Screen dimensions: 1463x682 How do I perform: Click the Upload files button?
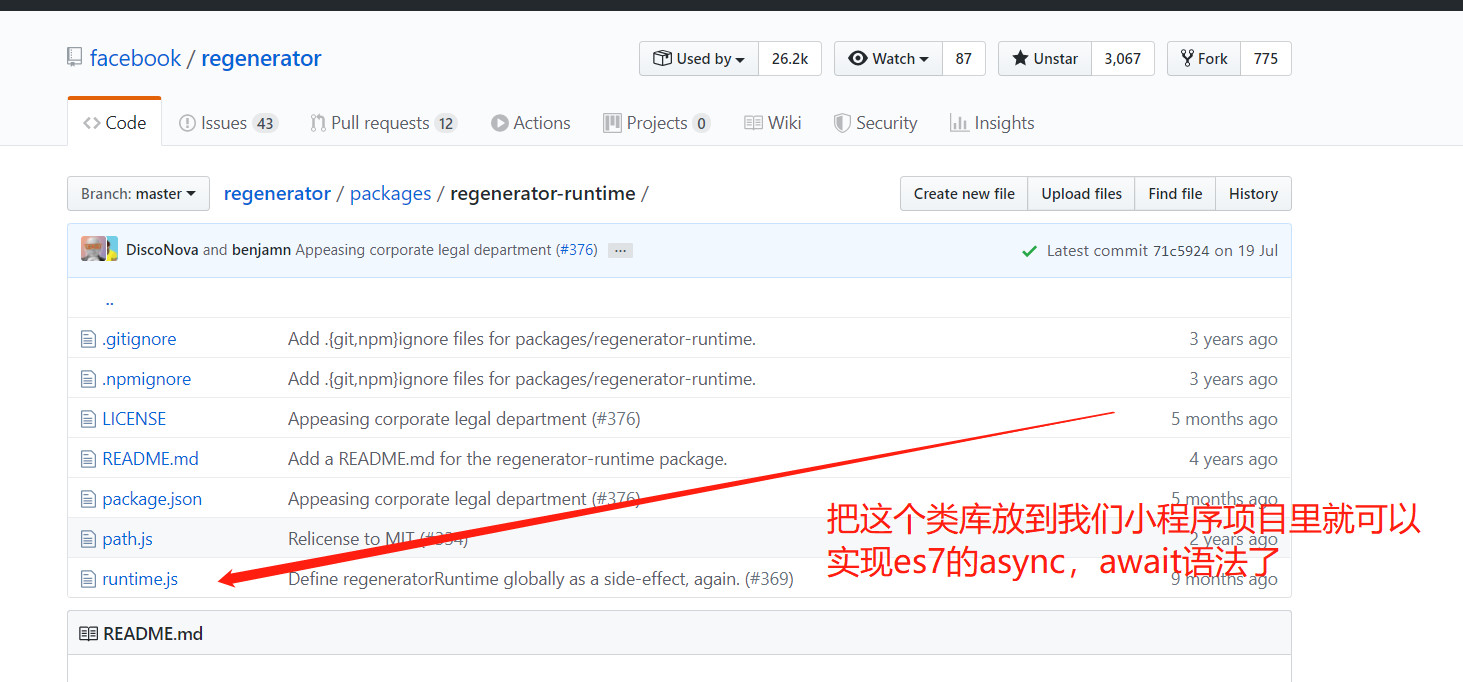click(x=1081, y=194)
